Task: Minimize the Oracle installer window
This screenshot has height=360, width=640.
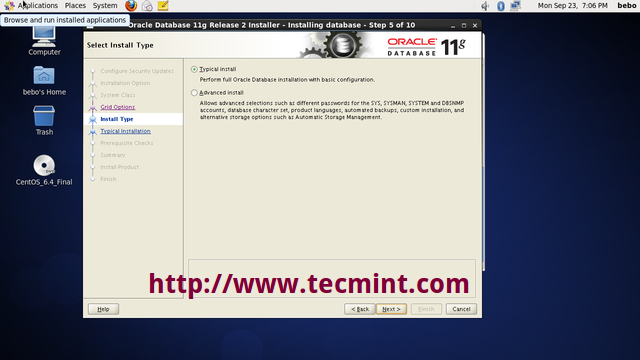Action: 453,25
